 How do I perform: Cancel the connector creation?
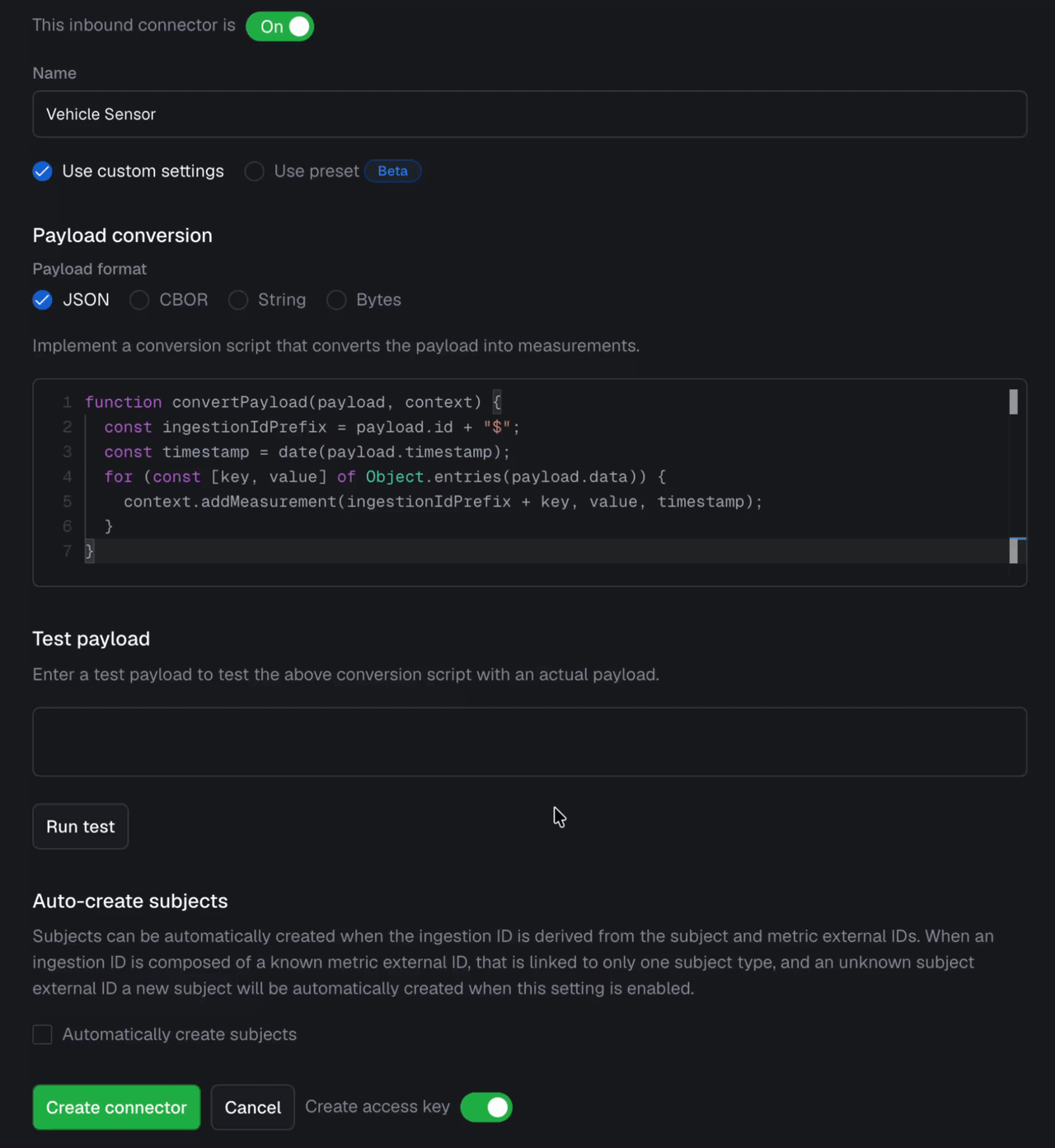click(252, 1107)
